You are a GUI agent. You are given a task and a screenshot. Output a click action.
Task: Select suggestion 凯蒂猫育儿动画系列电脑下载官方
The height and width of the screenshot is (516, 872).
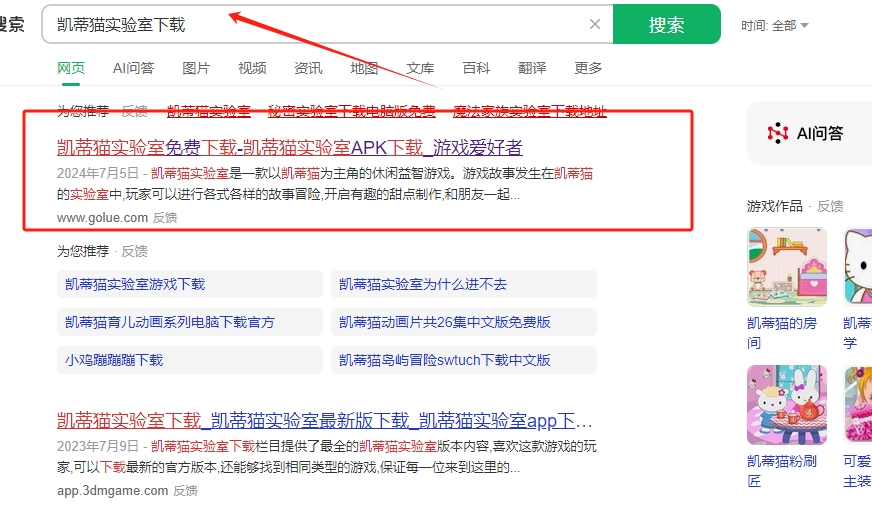click(190, 322)
